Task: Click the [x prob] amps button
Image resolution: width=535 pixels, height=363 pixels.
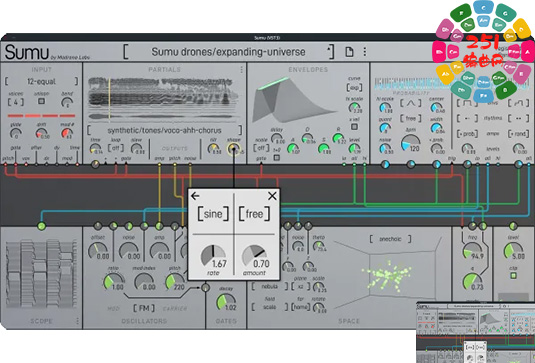Action: pyautogui.click(x=467, y=134)
